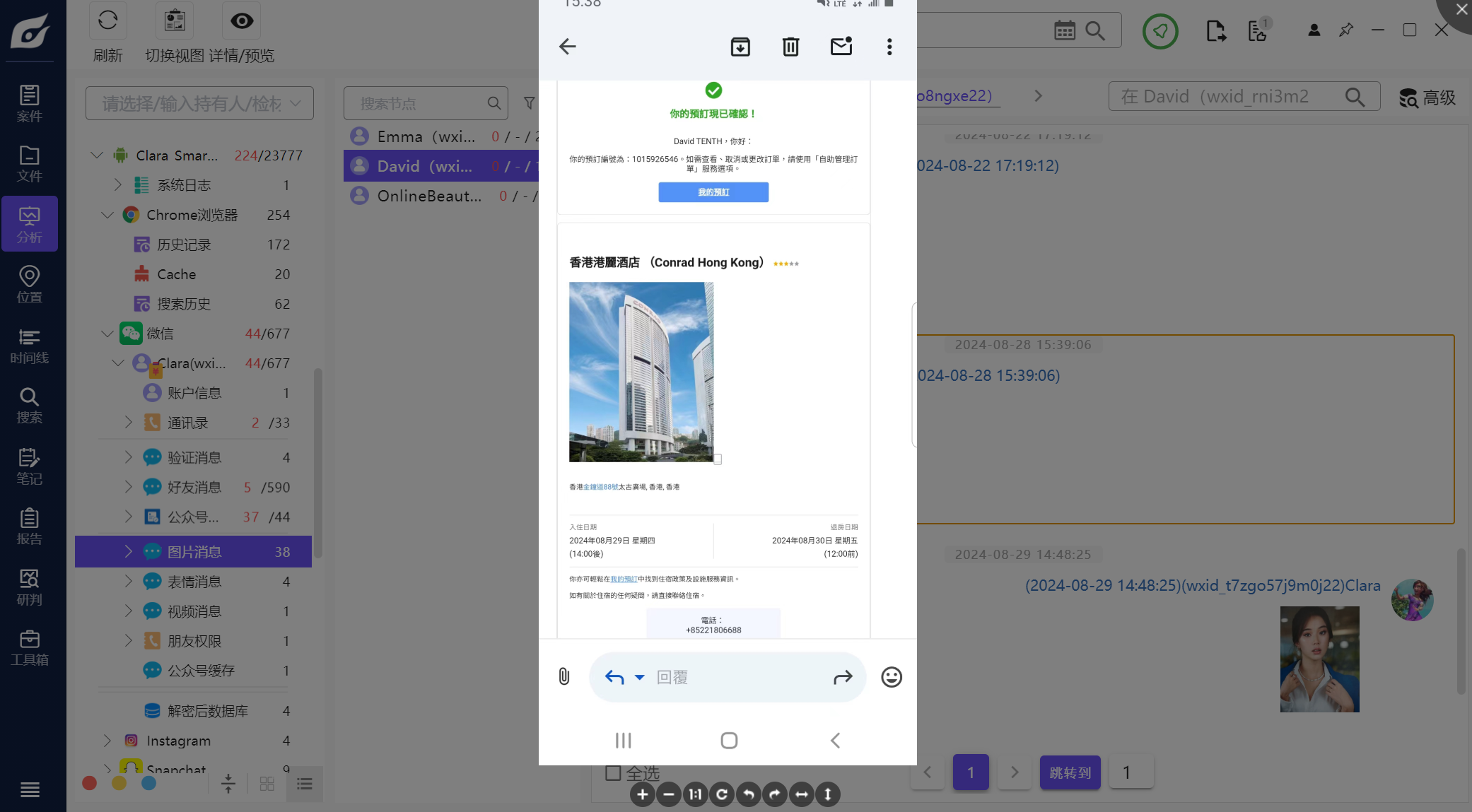The height and width of the screenshot is (812, 1472).
Task: Flip image horizontally in viewer toolbar
Action: 801,794
